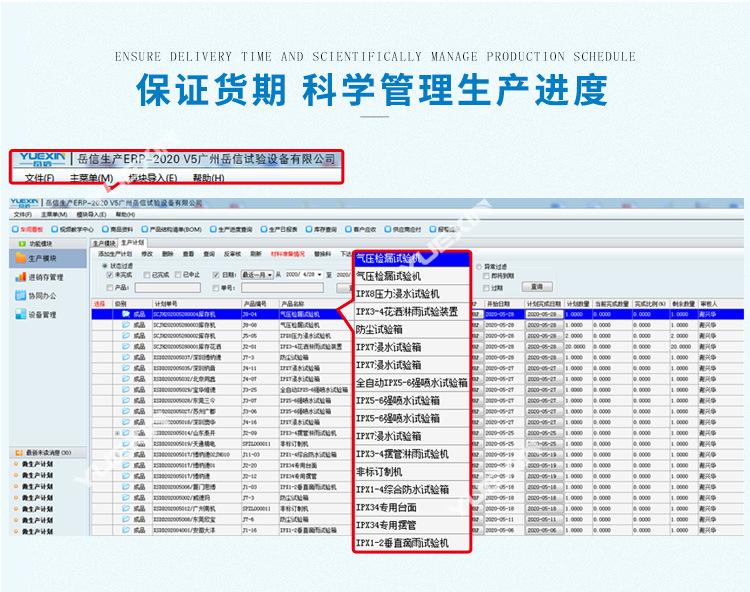Click the row icon for product J2-20
Image resolution: width=750 pixels, height=592 pixels.
(x=126, y=465)
